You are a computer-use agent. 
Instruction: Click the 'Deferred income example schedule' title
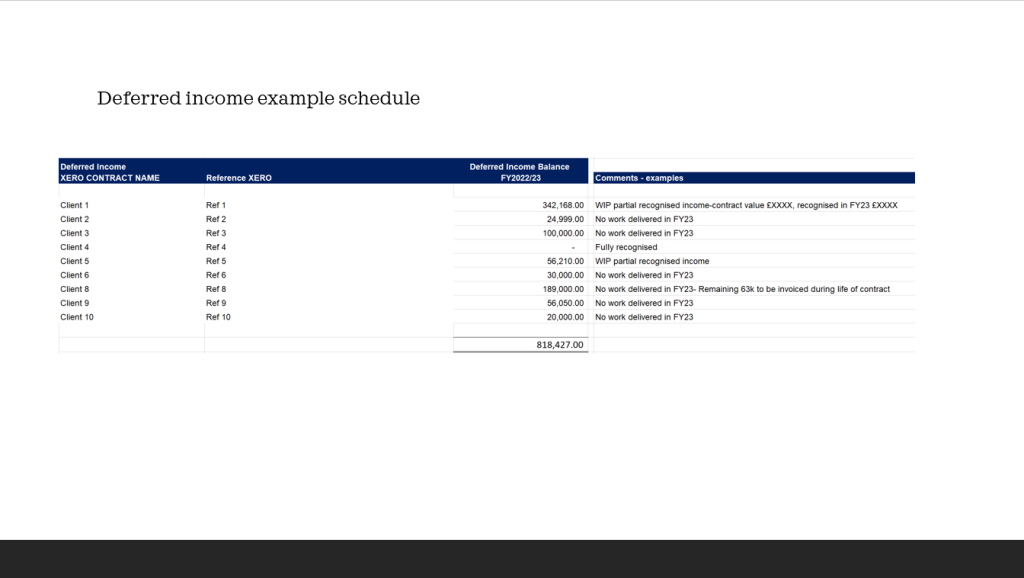(258, 98)
